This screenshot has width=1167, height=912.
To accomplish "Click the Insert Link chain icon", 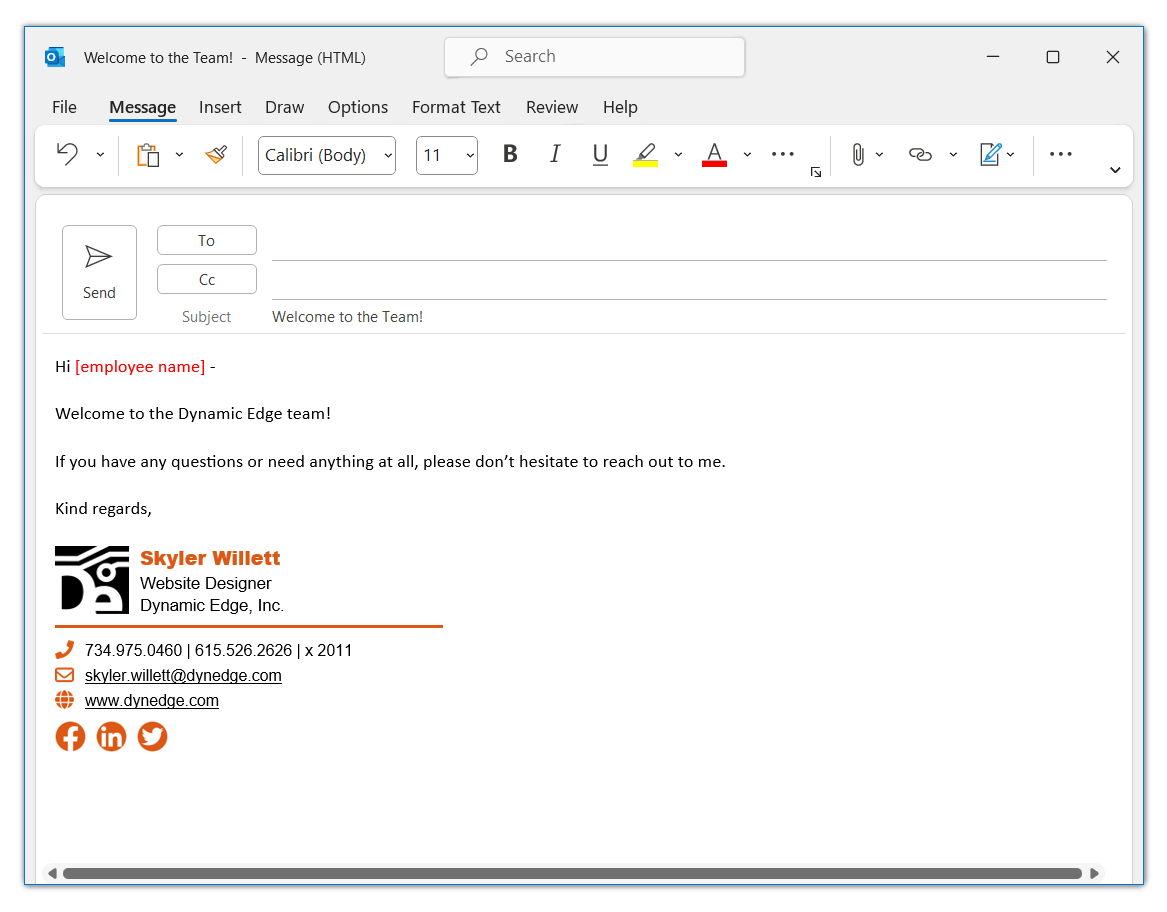I will pos(921,154).
